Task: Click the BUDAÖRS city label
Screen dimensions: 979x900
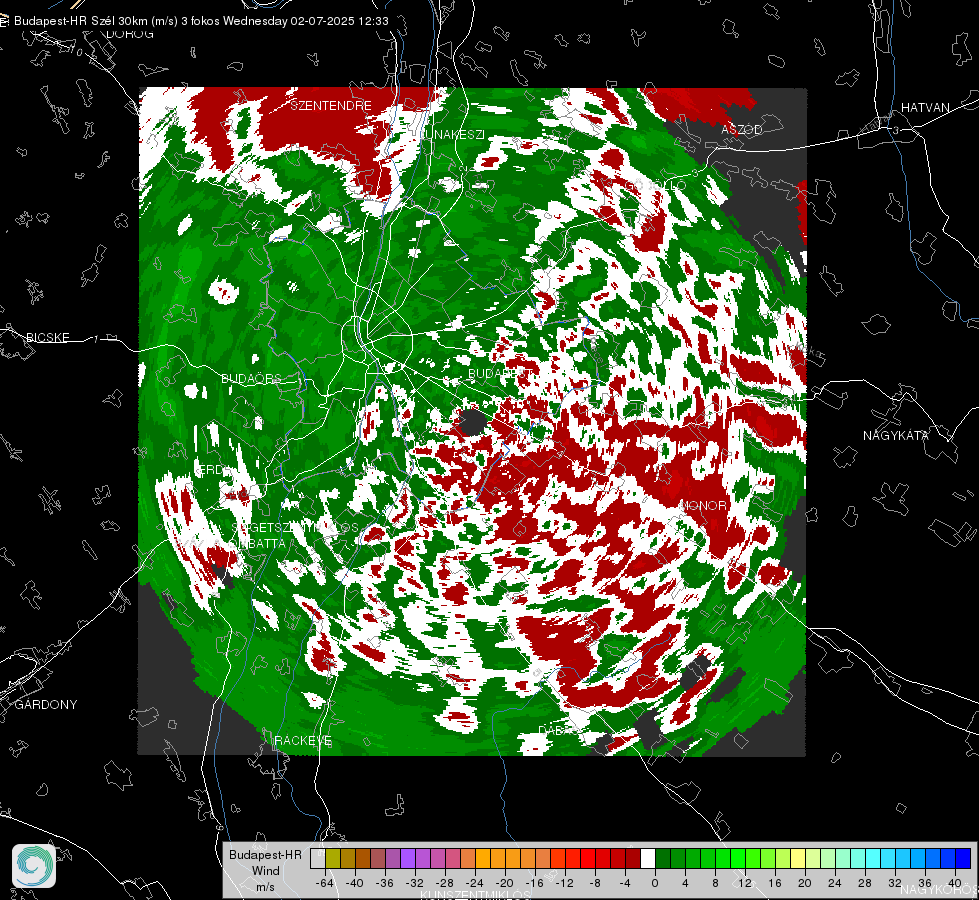Action: point(251,378)
